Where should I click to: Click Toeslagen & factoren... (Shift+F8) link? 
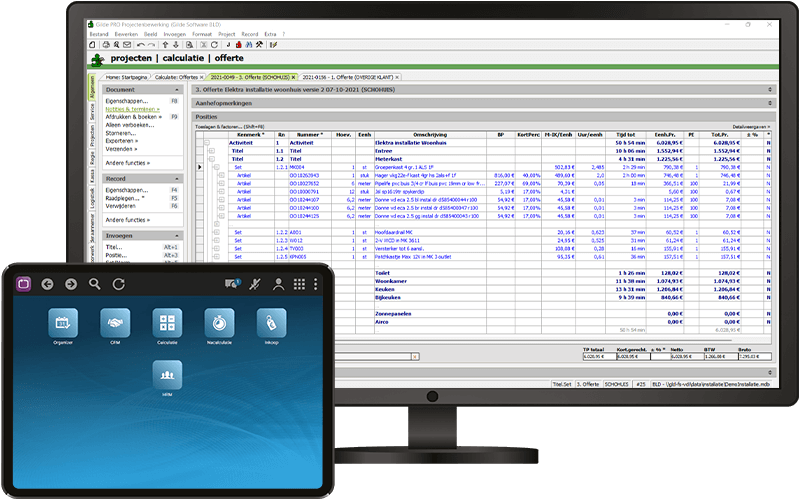coord(229,127)
